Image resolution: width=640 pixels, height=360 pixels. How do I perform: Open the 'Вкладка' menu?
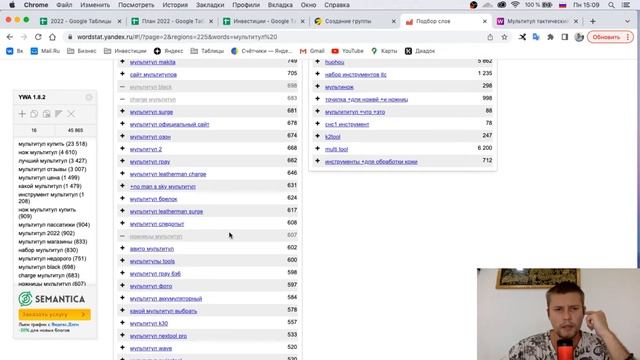point(280,5)
